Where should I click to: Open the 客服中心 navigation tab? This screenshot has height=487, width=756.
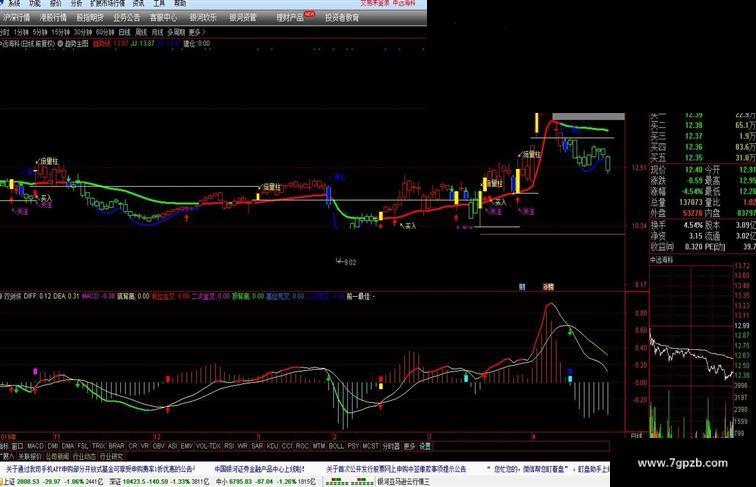point(163,17)
